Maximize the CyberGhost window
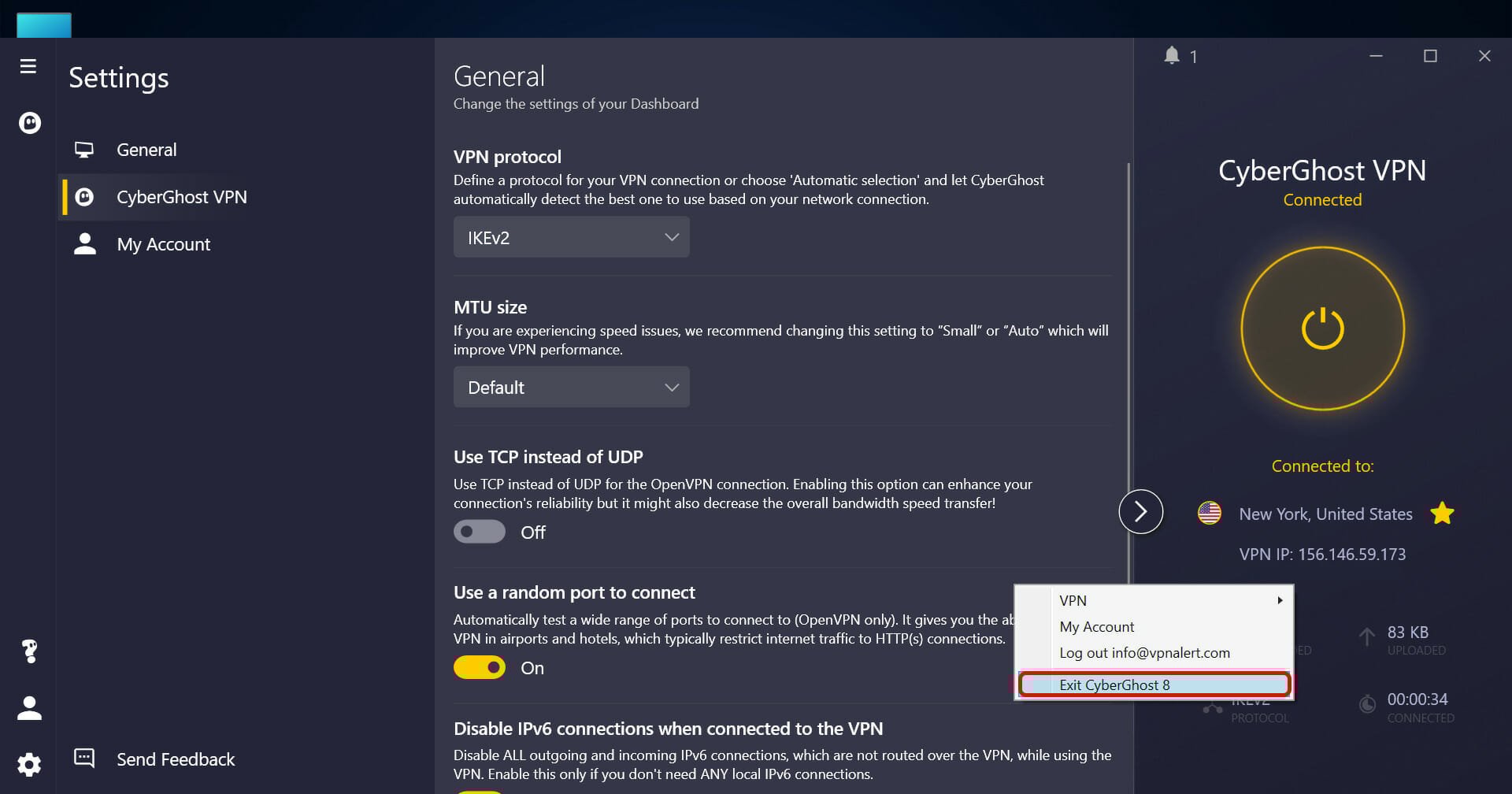The height and width of the screenshot is (794, 1512). [x=1430, y=56]
